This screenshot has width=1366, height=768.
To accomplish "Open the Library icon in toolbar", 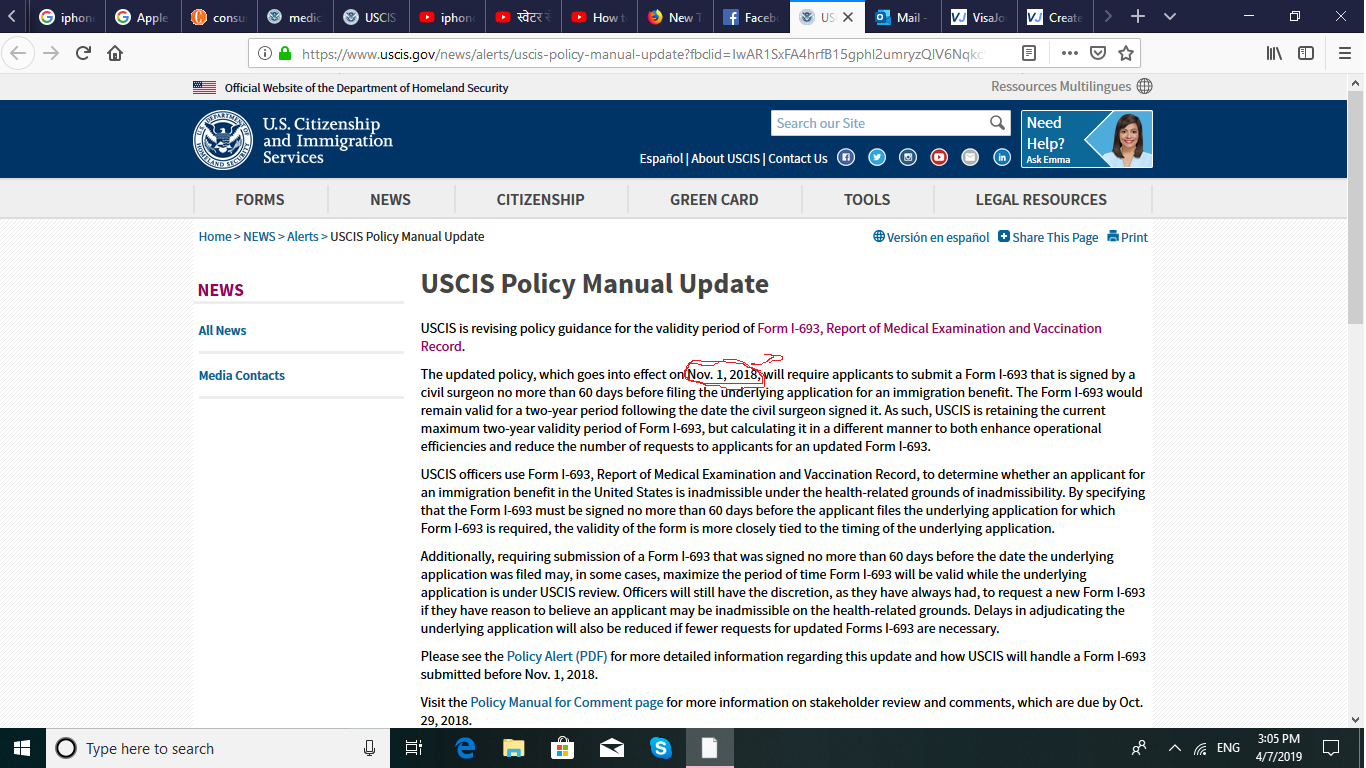I will click(x=1274, y=53).
